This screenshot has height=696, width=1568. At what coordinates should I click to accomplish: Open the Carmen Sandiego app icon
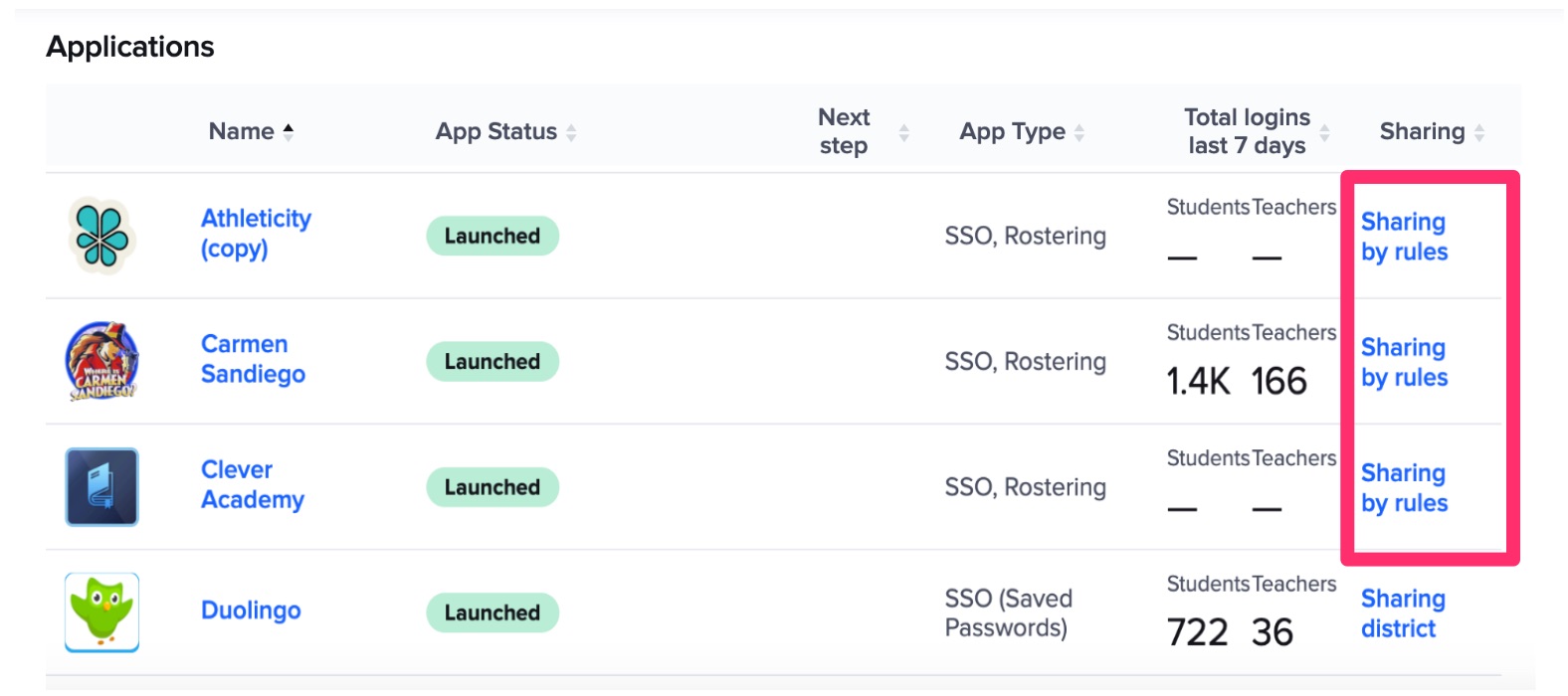101,361
